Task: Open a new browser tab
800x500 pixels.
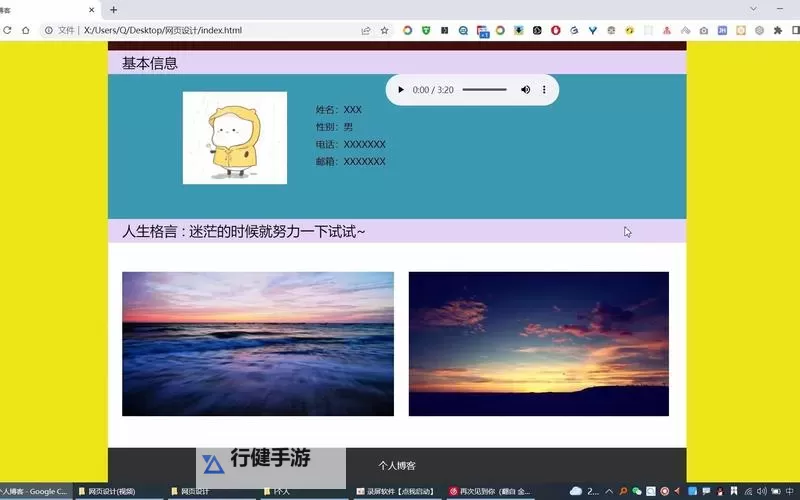Action: (x=113, y=10)
